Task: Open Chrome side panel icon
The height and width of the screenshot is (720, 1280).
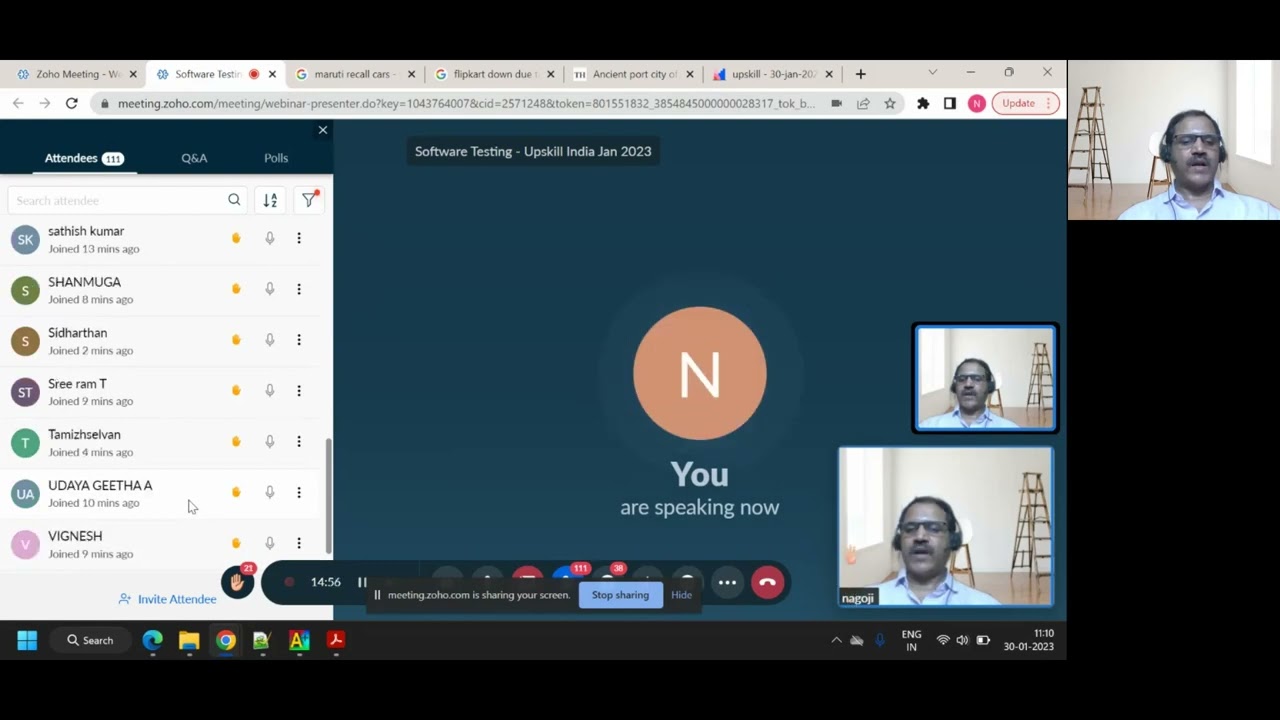Action: point(950,103)
